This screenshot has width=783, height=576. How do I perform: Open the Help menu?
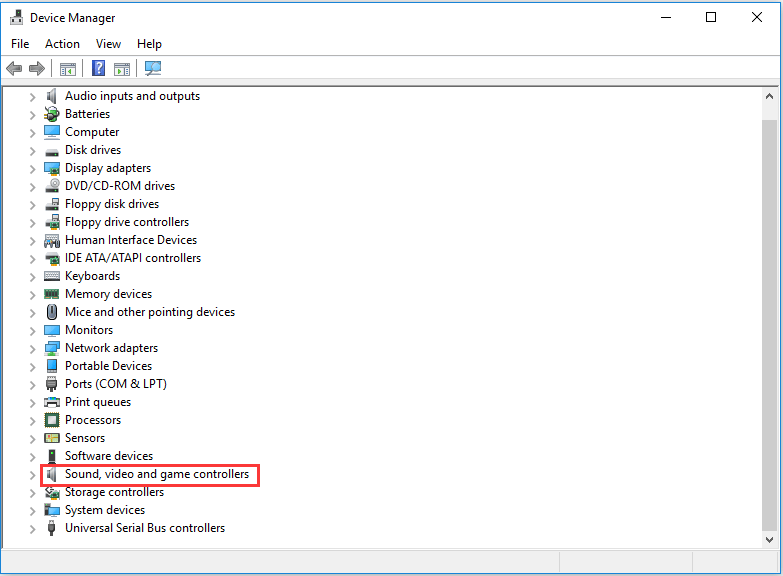[149, 44]
